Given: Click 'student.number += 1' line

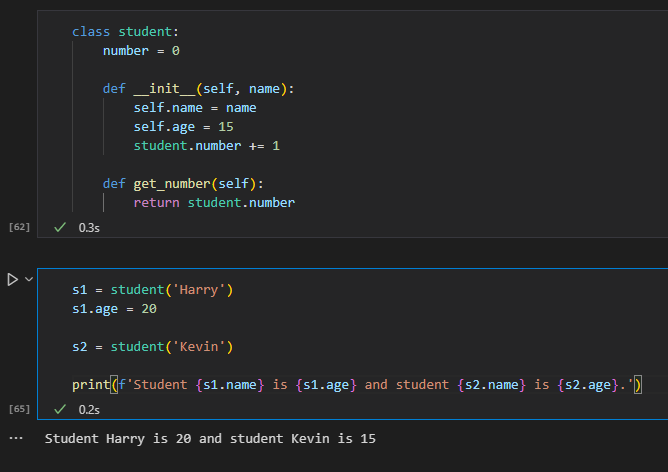Looking at the screenshot, I should pyautogui.click(x=207, y=146).
